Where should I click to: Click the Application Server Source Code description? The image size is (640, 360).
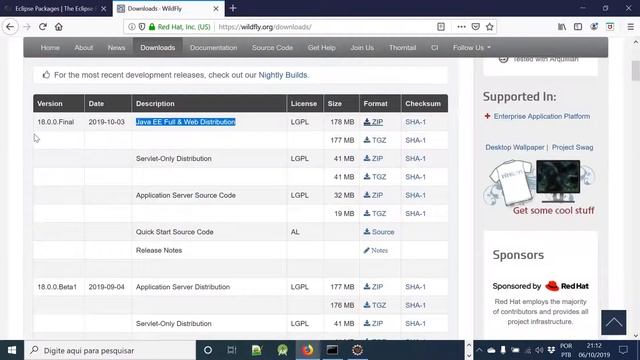point(186,196)
